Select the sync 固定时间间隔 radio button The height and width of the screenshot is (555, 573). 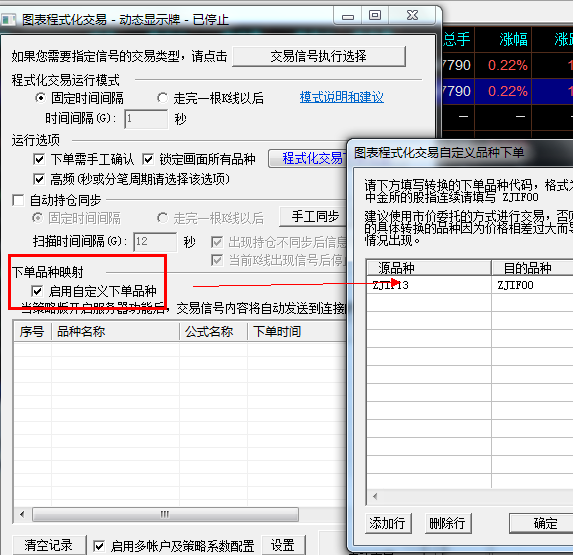(37, 218)
